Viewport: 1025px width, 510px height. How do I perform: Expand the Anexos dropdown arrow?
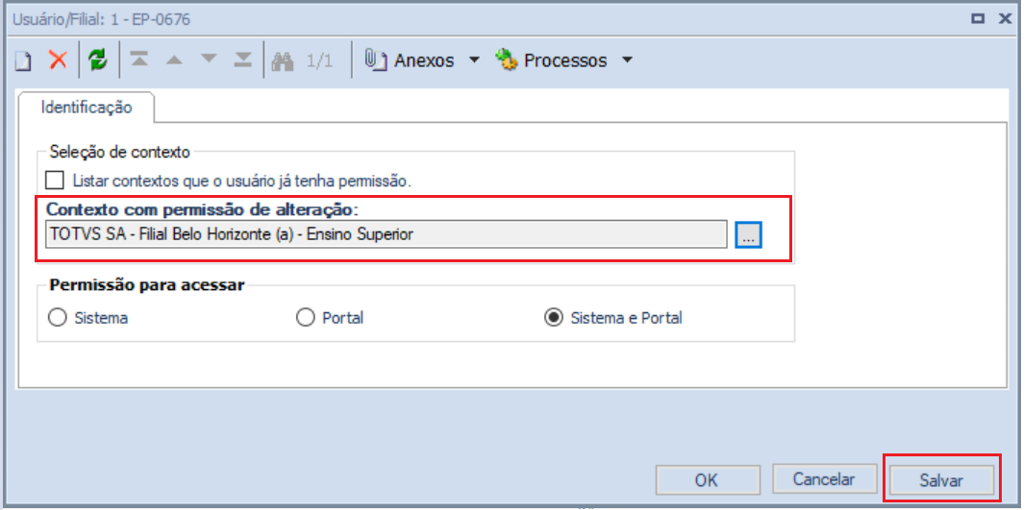pos(474,60)
